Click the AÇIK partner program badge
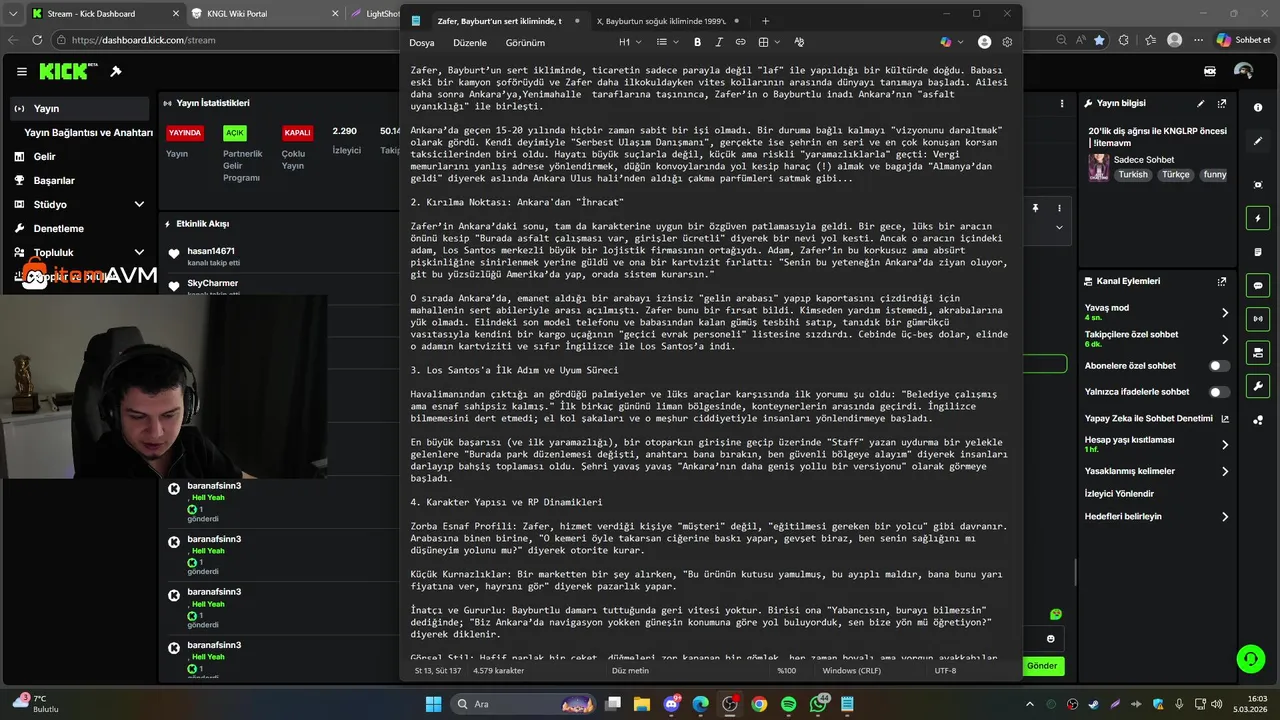The width and height of the screenshot is (1280, 720). 234,132
